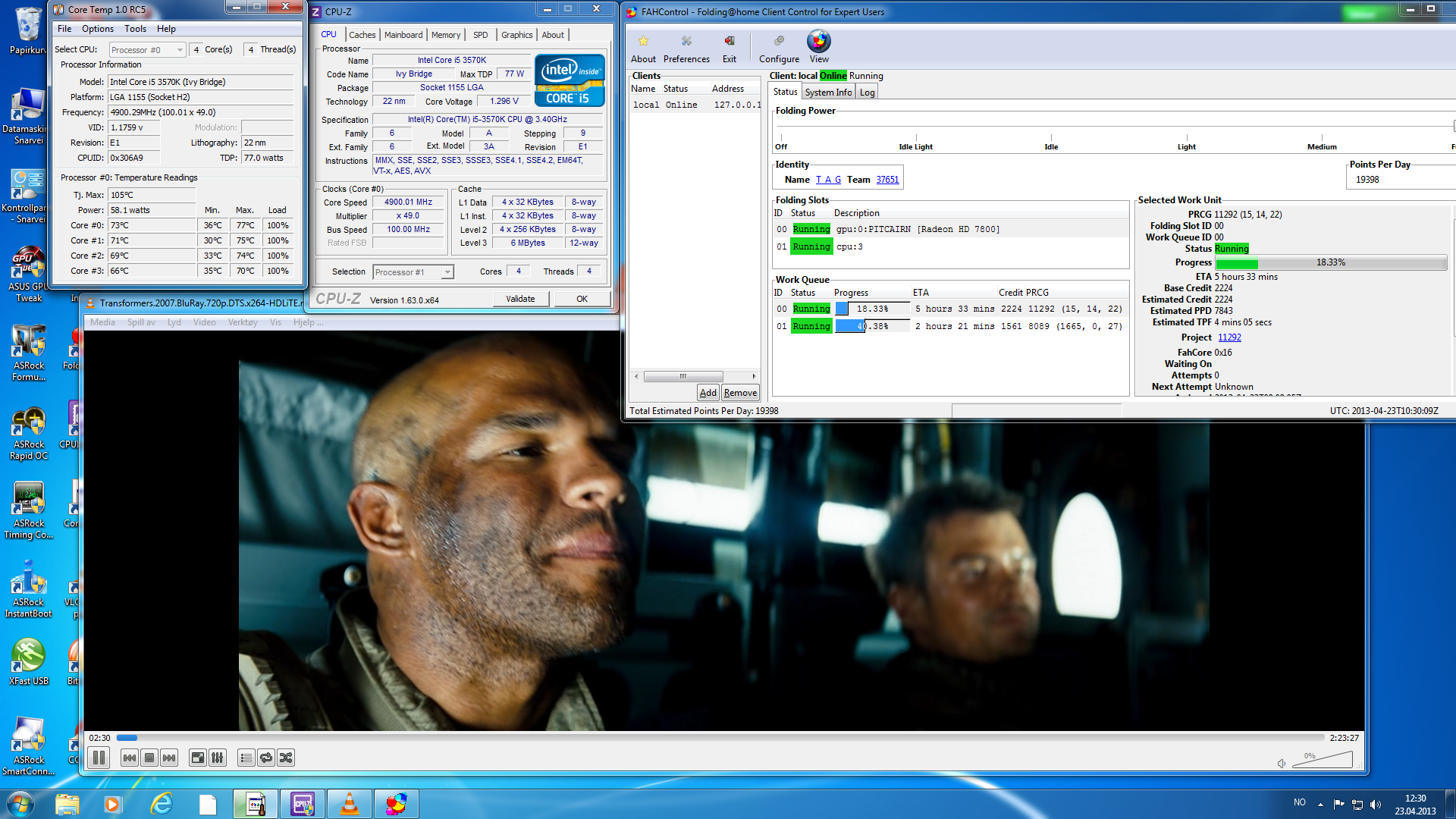Open VLC Verktøy menu

tap(243, 322)
